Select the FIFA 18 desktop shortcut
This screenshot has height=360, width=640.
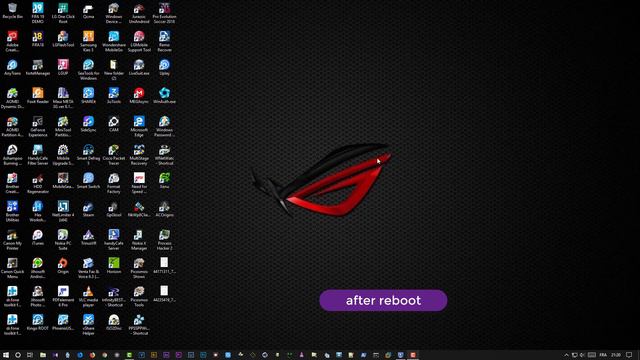(x=38, y=39)
